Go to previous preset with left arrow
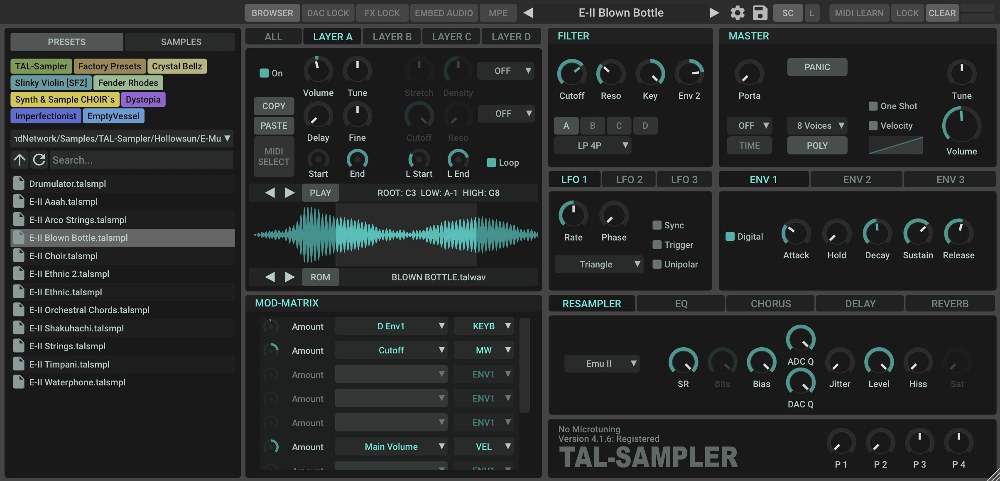The image size is (1000, 481). 529,13
